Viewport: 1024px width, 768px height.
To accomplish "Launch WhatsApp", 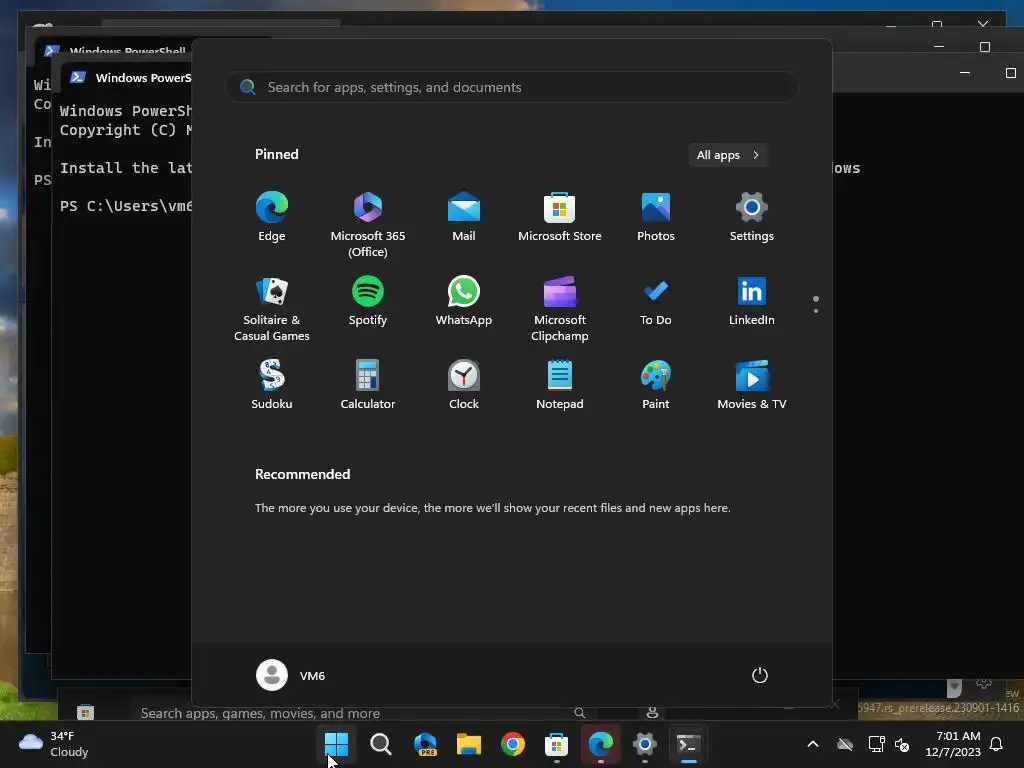I will 464,302.
